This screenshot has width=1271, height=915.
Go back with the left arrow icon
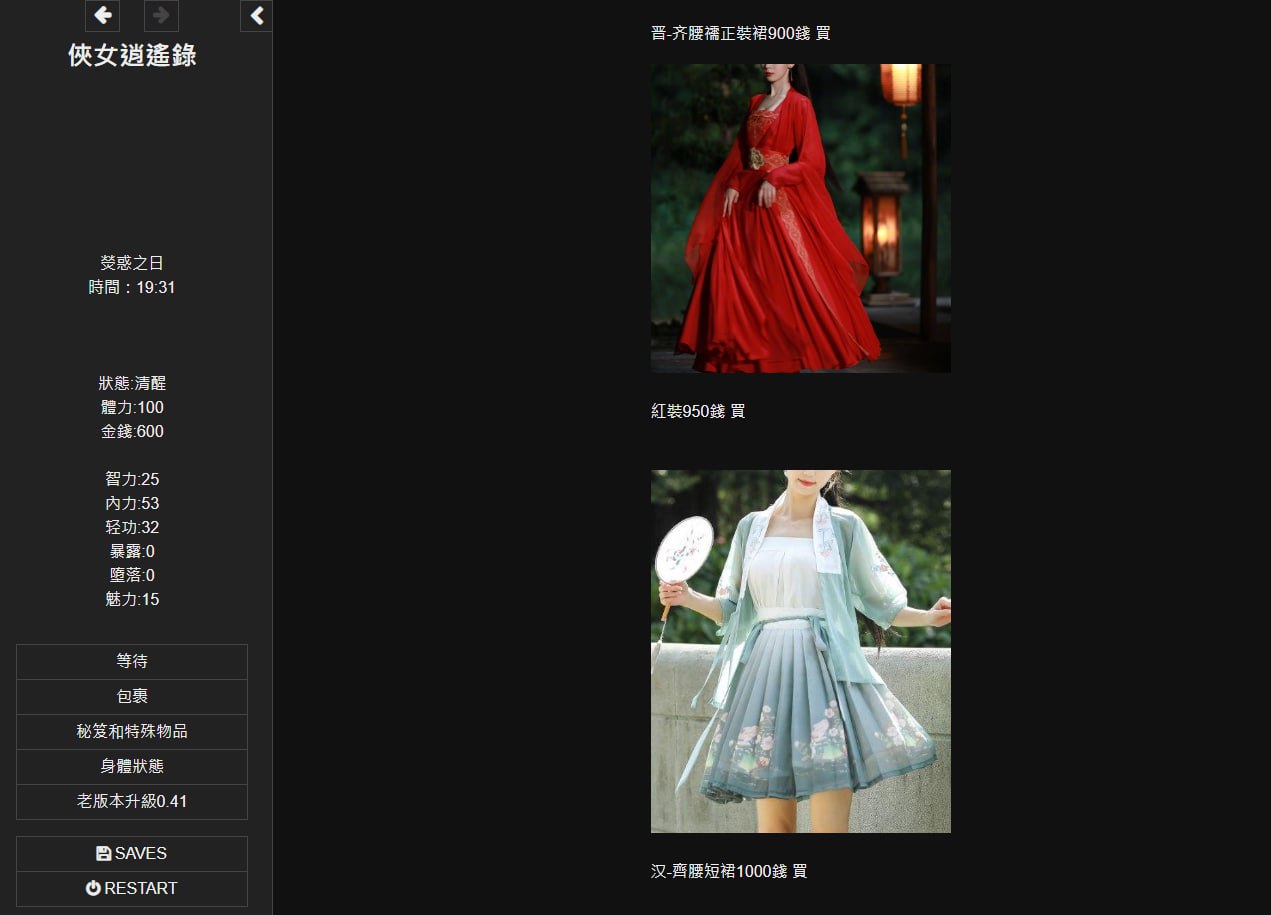pyautogui.click(x=102, y=16)
